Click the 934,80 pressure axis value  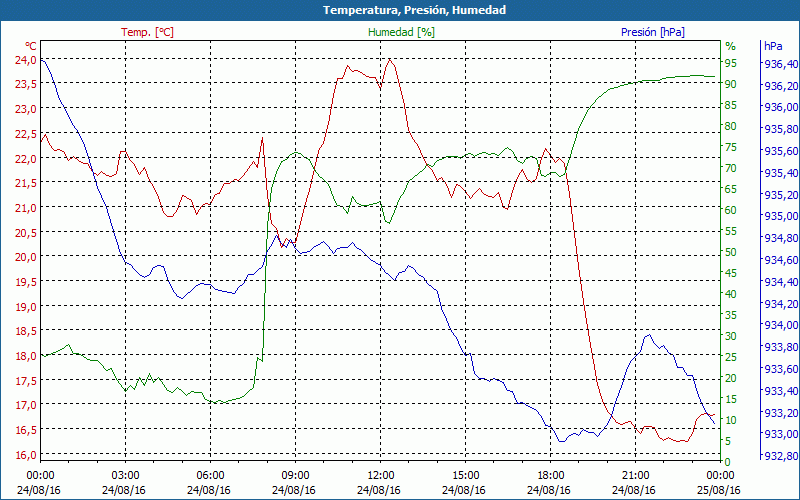click(781, 238)
